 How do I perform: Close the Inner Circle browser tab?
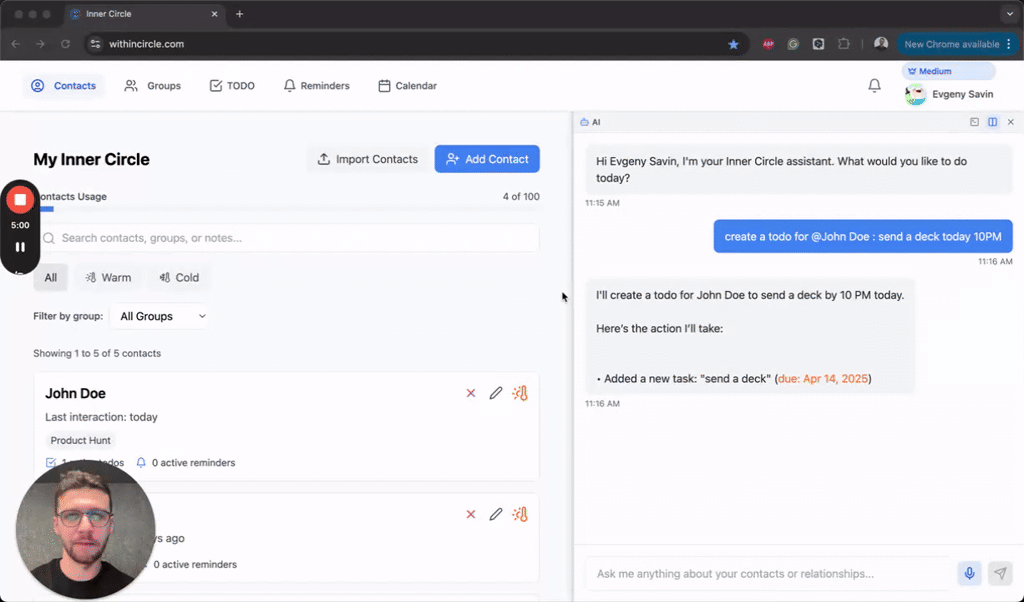[214, 14]
